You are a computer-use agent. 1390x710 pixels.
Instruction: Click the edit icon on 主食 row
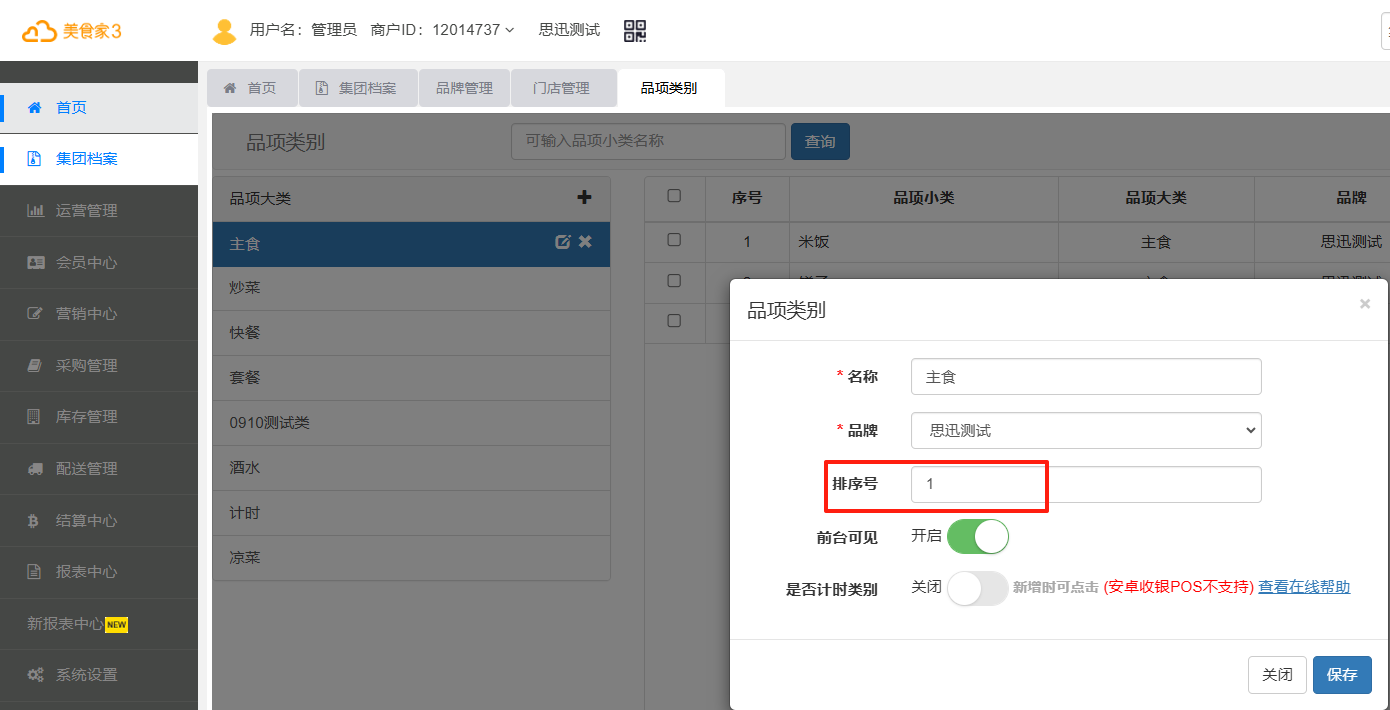tap(562, 242)
